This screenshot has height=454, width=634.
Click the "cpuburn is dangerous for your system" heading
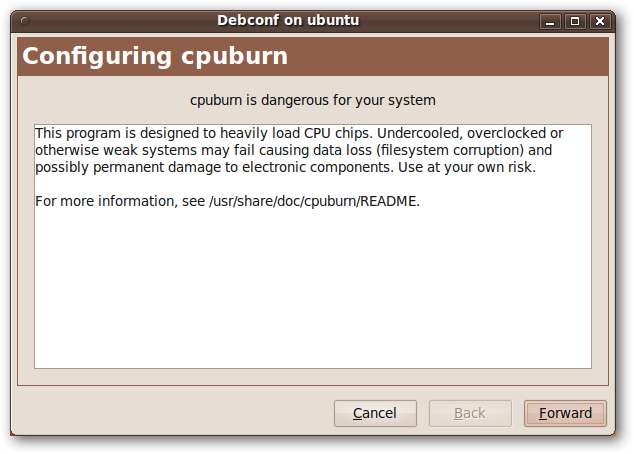[x=313, y=100]
